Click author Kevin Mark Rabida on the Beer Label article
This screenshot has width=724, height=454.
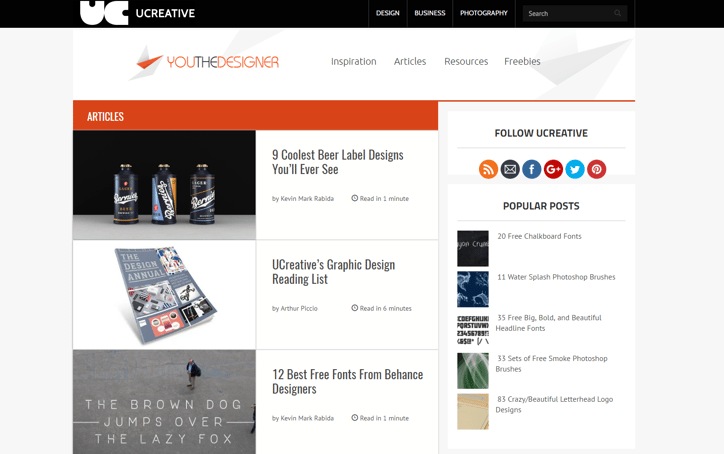[x=307, y=199]
